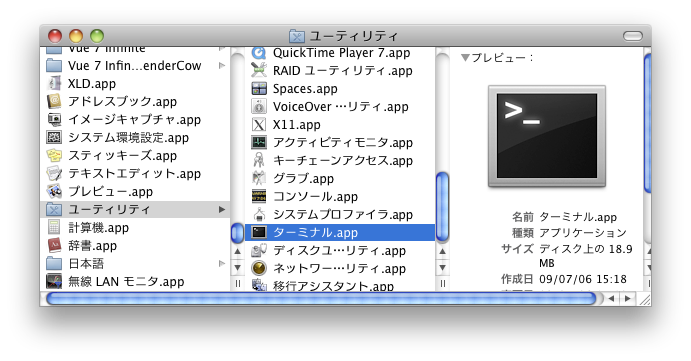Click the 種類 アプリケーション text
691x361 pixels.
[569, 233]
